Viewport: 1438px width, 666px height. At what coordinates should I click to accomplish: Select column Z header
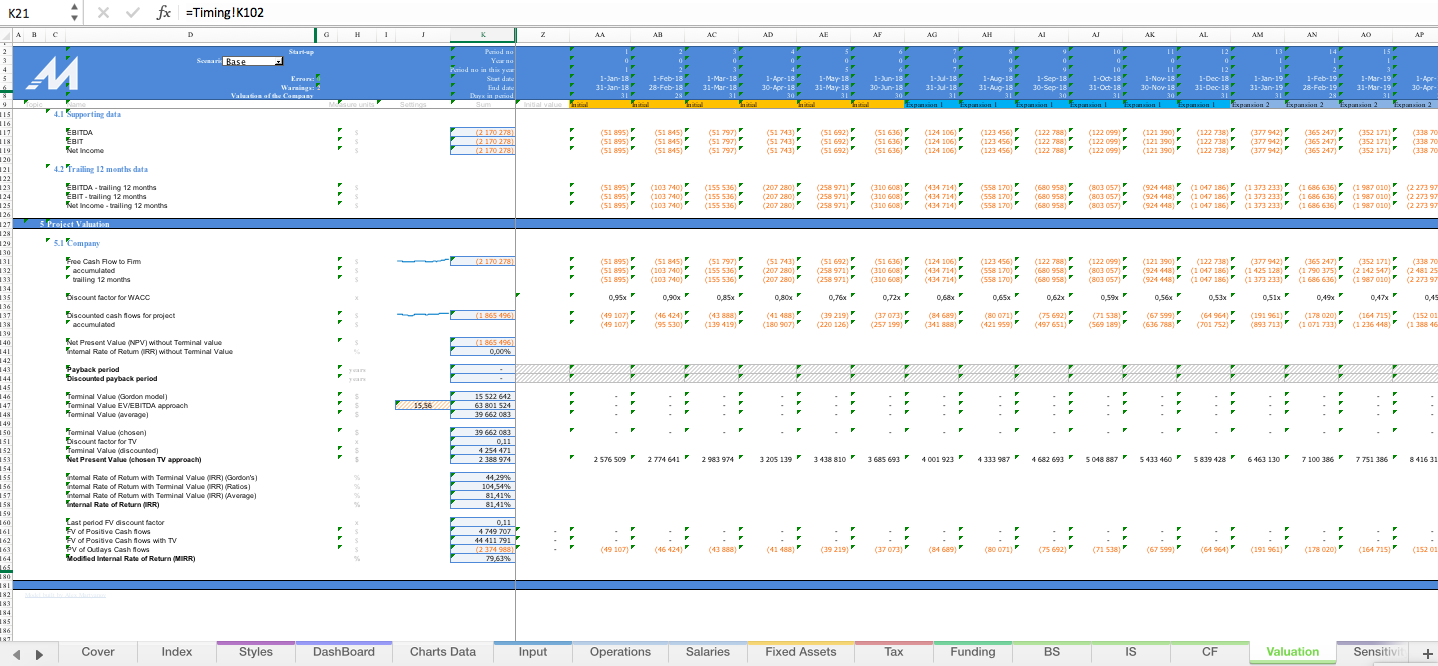(542, 35)
